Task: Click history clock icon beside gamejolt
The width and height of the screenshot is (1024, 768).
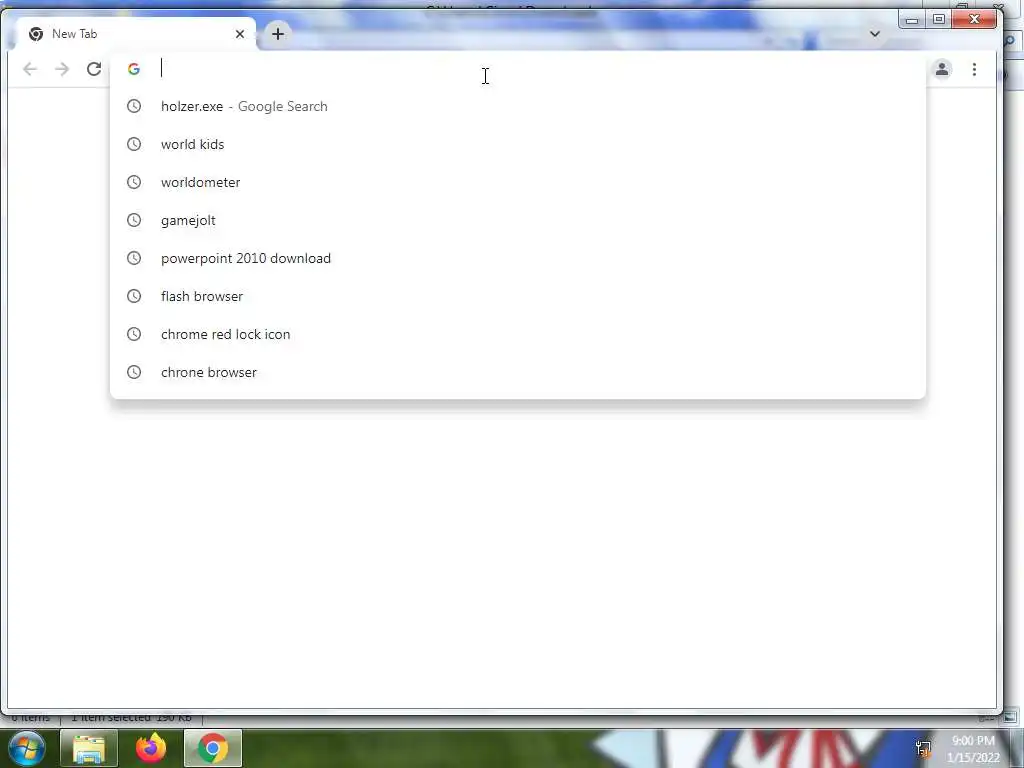Action: [134, 220]
